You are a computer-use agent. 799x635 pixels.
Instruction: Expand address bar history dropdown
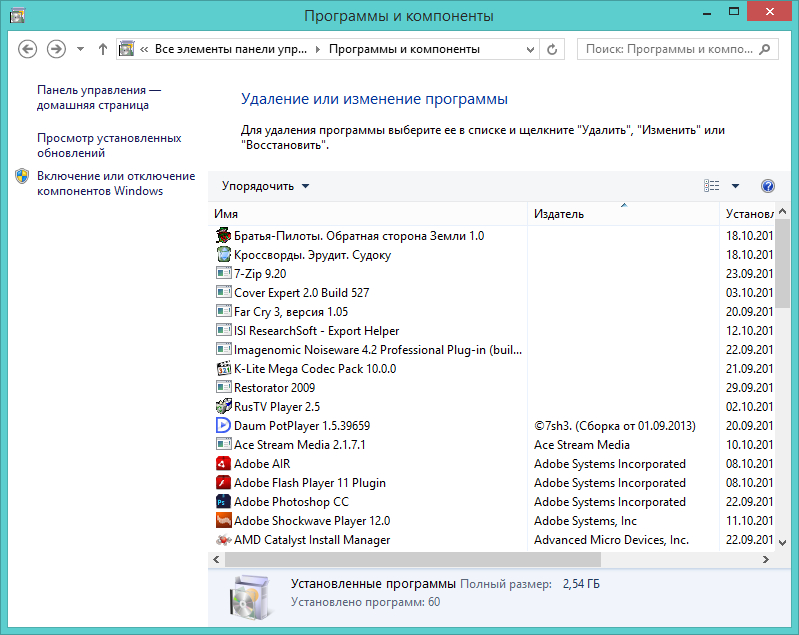pyautogui.click(x=530, y=49)
